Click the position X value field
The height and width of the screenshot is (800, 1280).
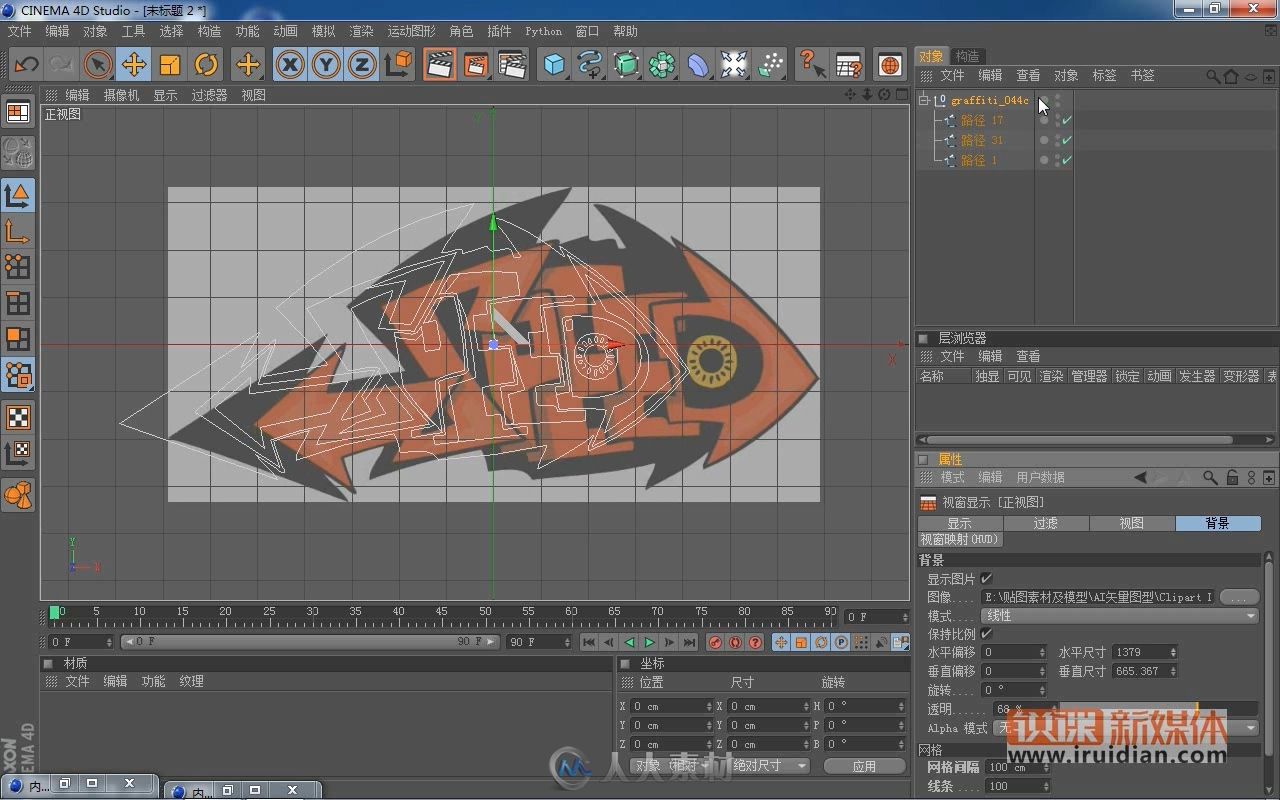[x=670, y=706]
